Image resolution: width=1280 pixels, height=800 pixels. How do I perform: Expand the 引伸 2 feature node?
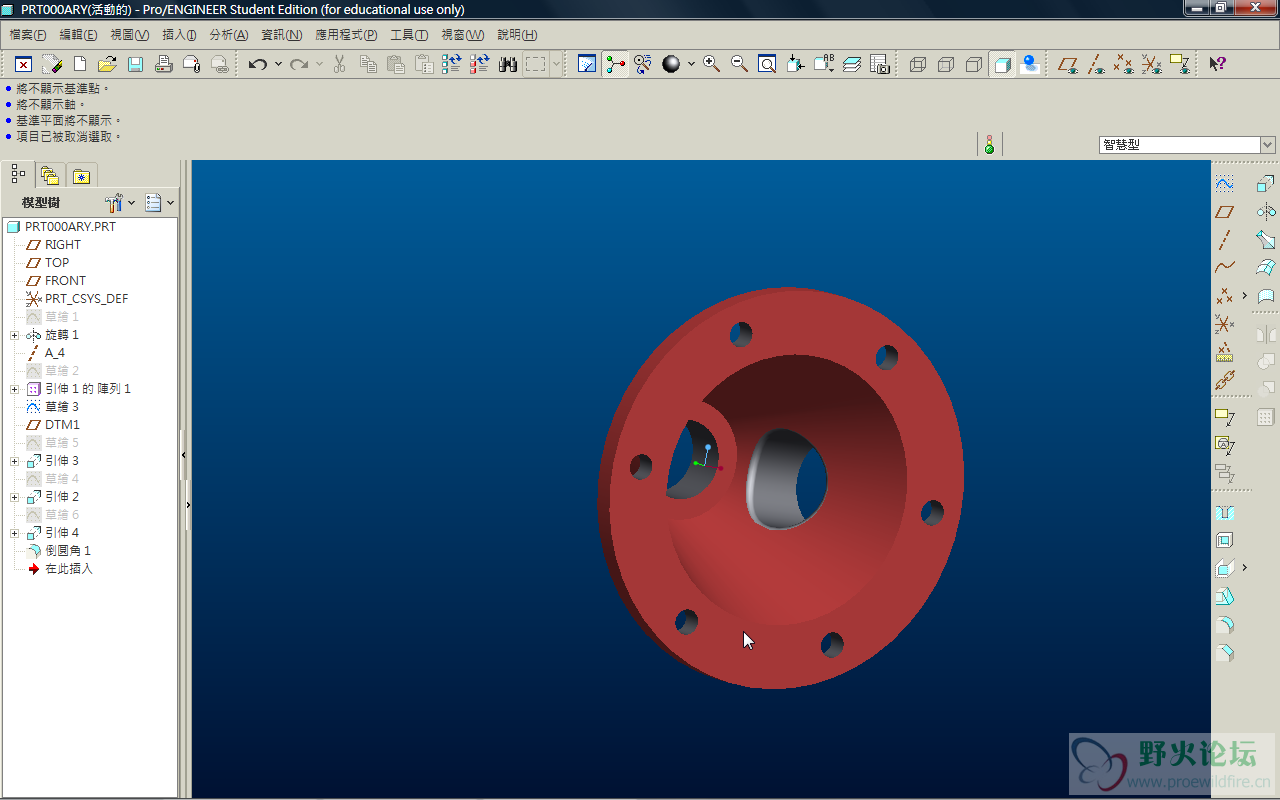pyautogui.click(x=15, y=497)
